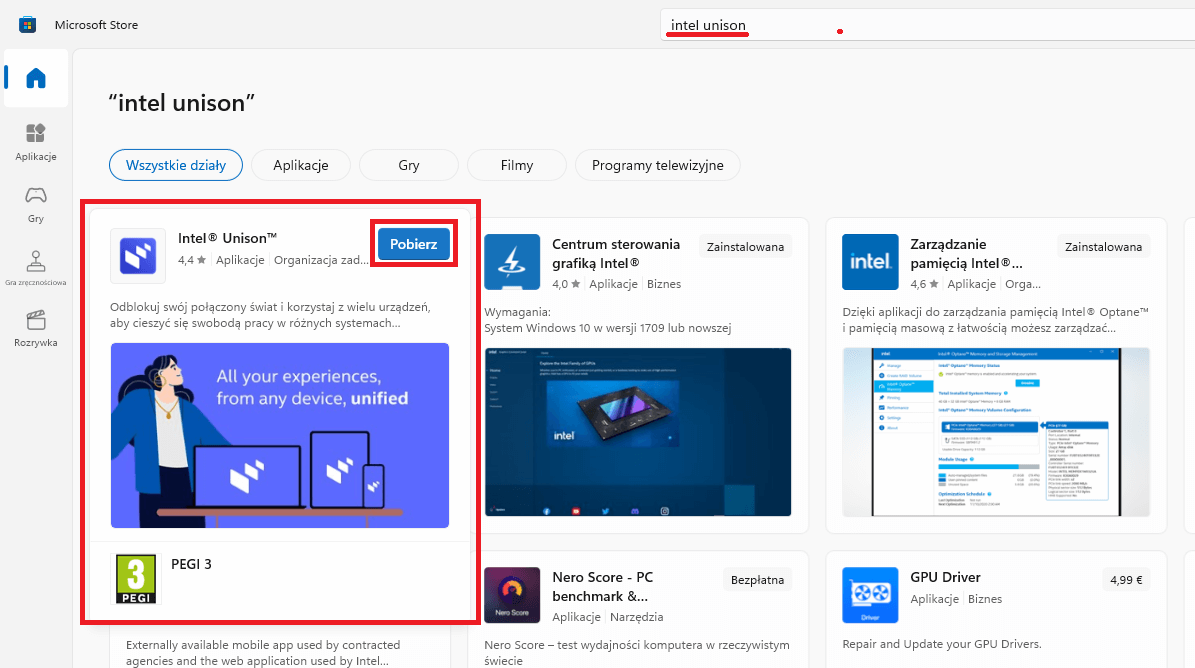Select the Wszystkie działy filter

click(x=176, y=165)
